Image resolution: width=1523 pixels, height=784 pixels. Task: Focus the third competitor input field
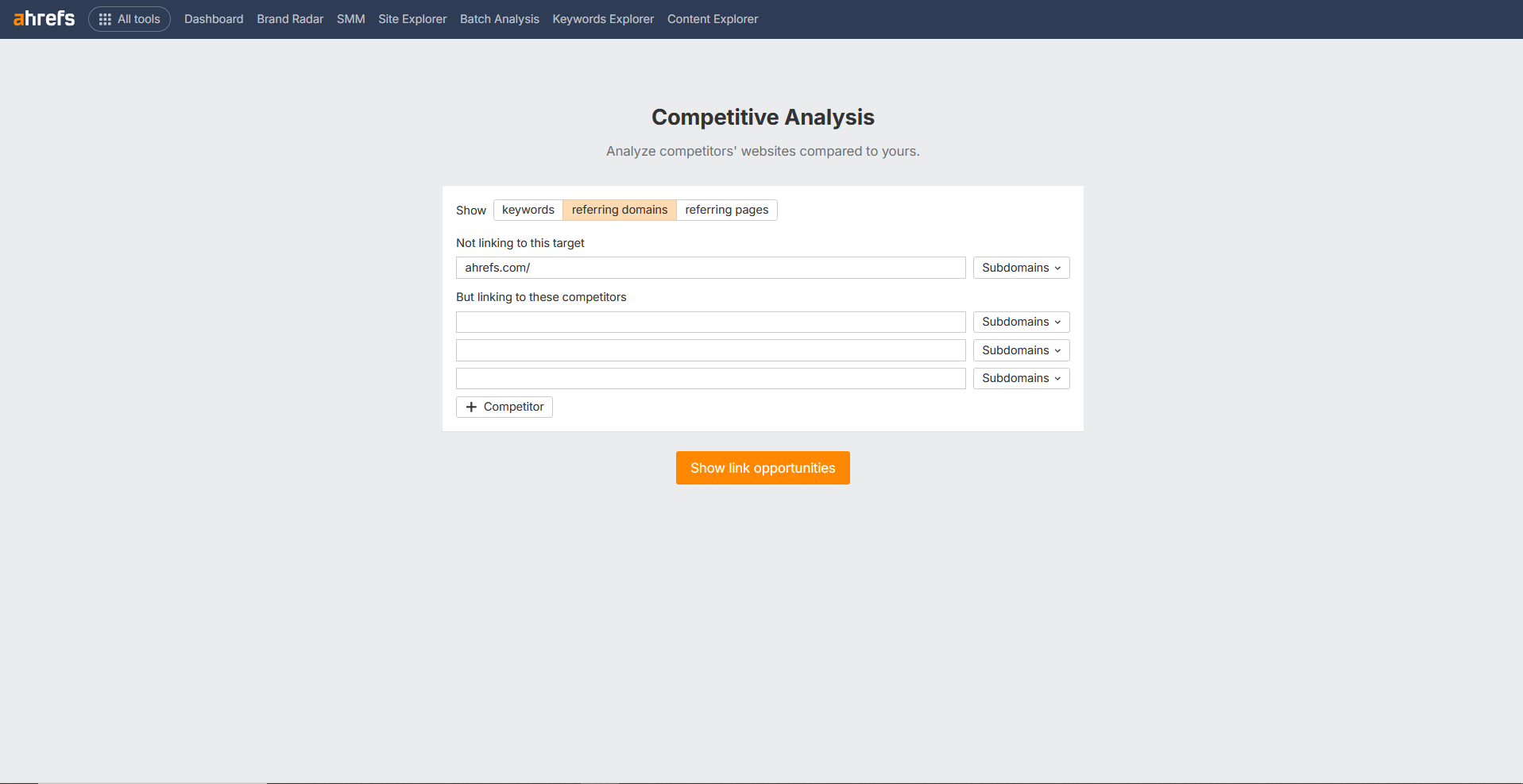[x=710, y=378]
